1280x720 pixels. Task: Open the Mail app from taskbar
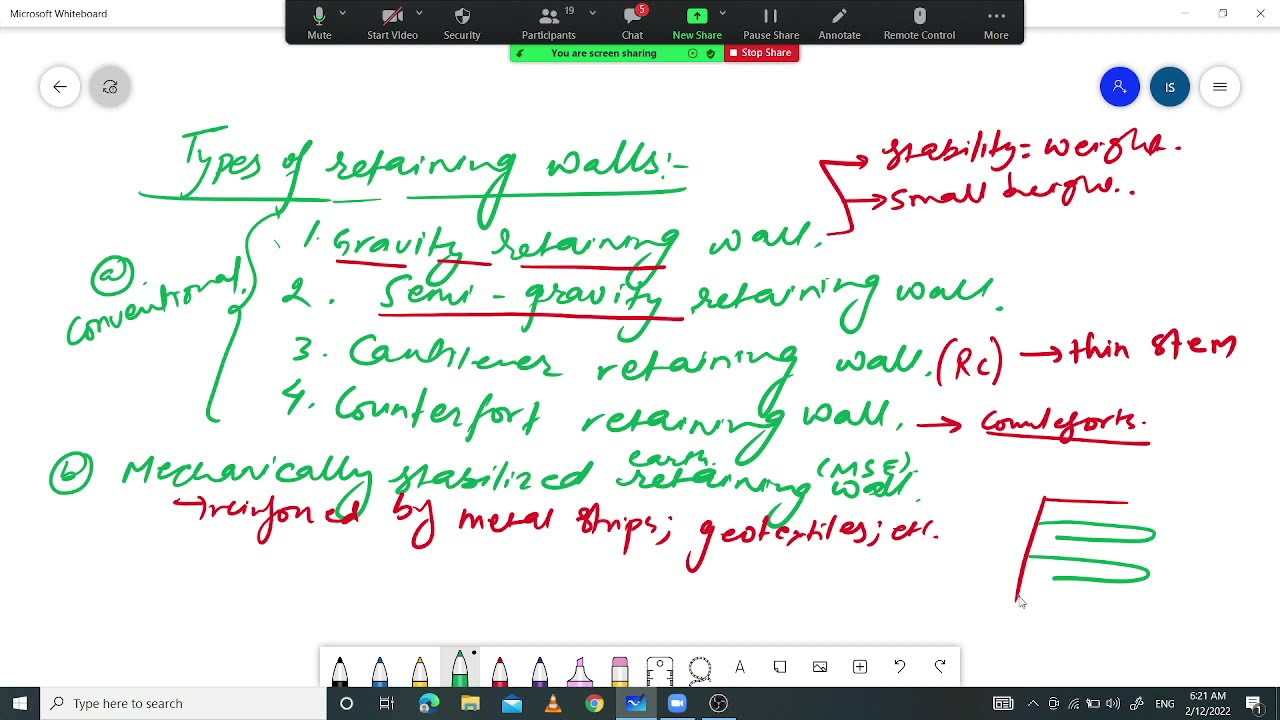(512, 703)
